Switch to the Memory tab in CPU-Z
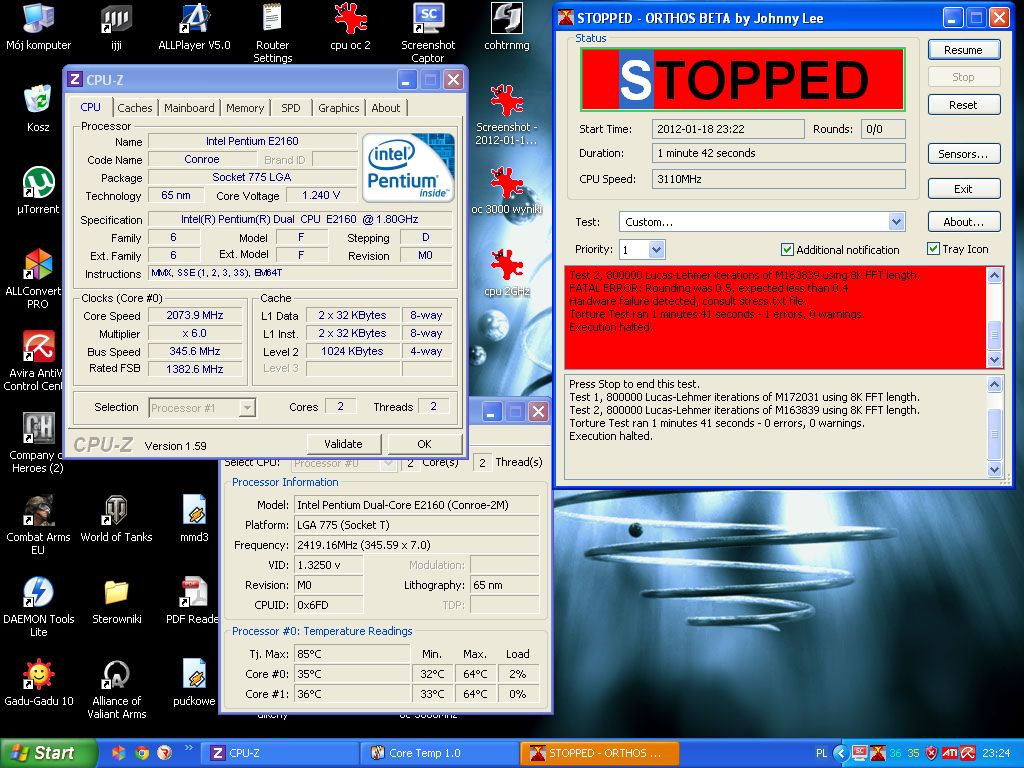1024x768 pixels. pyautogui.click(x=245, y=108)
